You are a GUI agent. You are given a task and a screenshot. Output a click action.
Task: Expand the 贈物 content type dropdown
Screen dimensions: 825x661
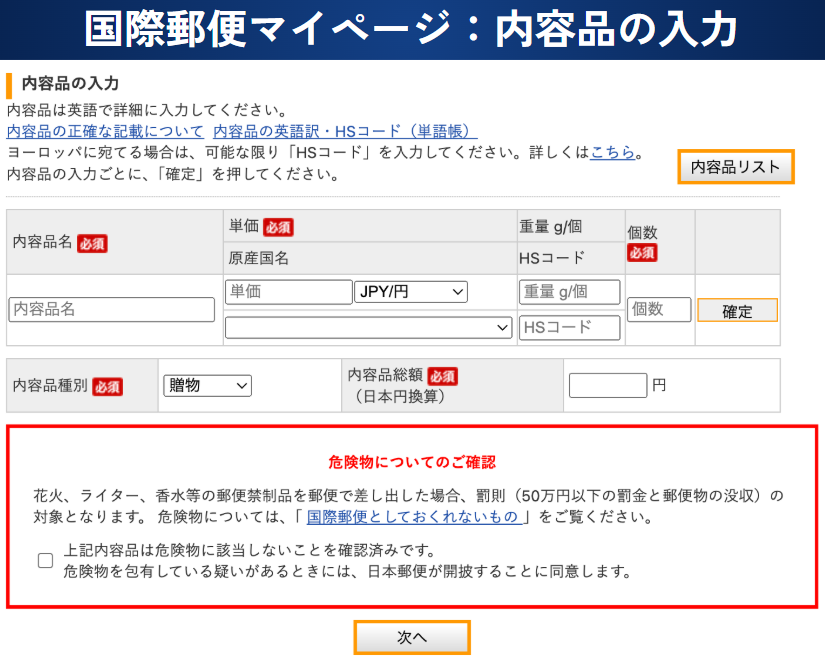tap(207, 385)
